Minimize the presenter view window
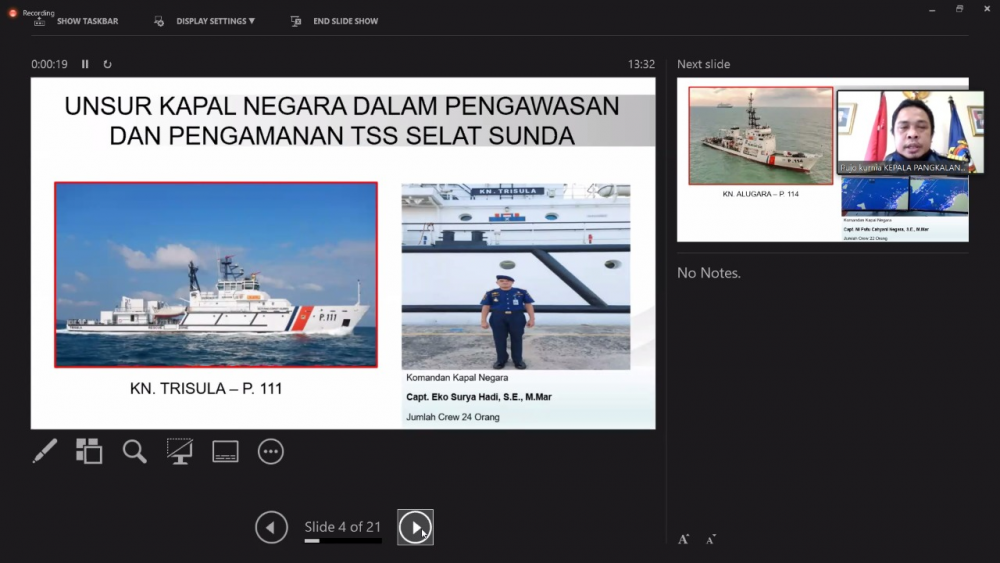 click(932, 10)
